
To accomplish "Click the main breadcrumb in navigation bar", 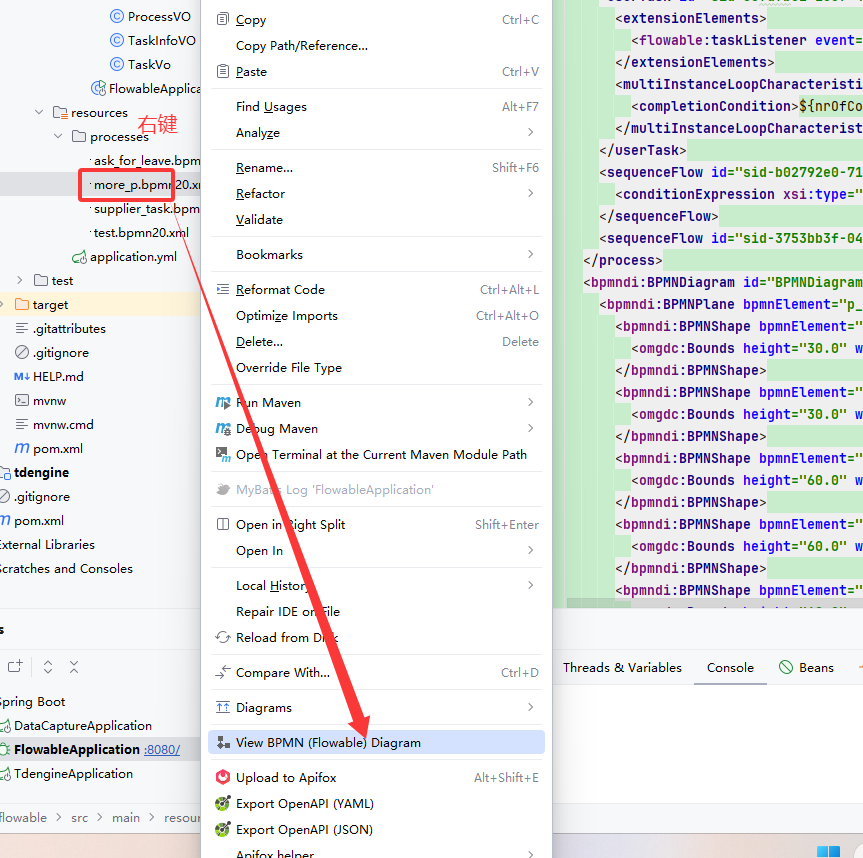I will click(126, 818).
